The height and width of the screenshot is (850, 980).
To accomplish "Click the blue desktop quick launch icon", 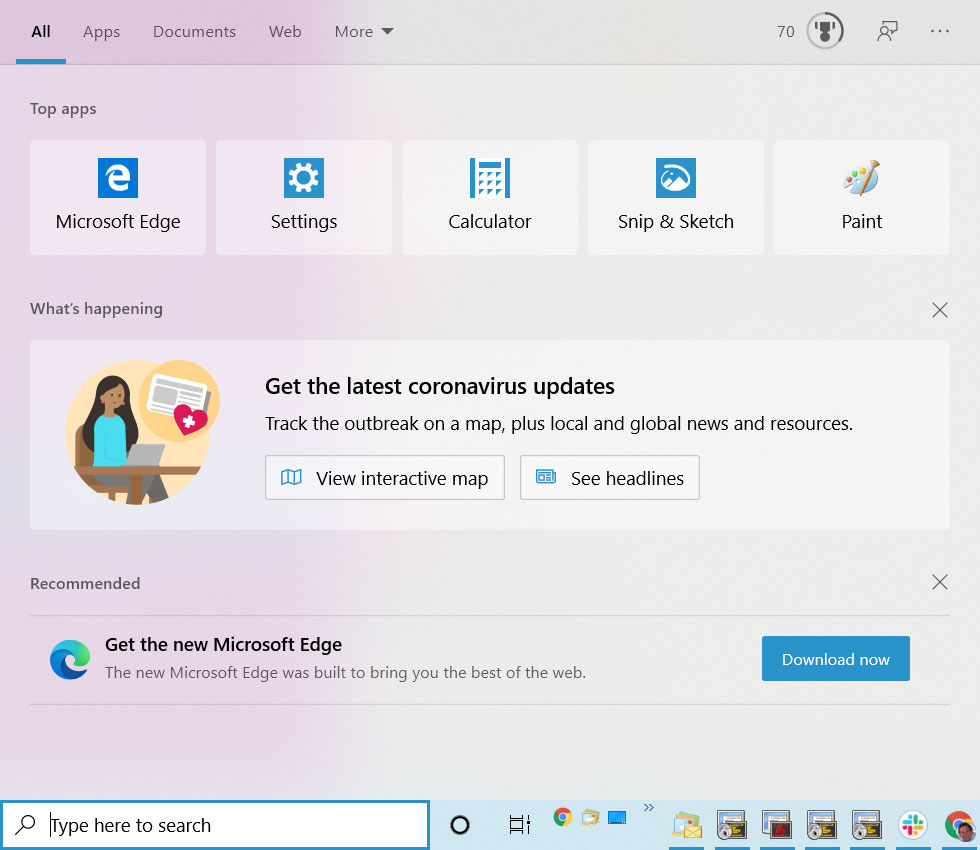I will click(x=617, y=818).
